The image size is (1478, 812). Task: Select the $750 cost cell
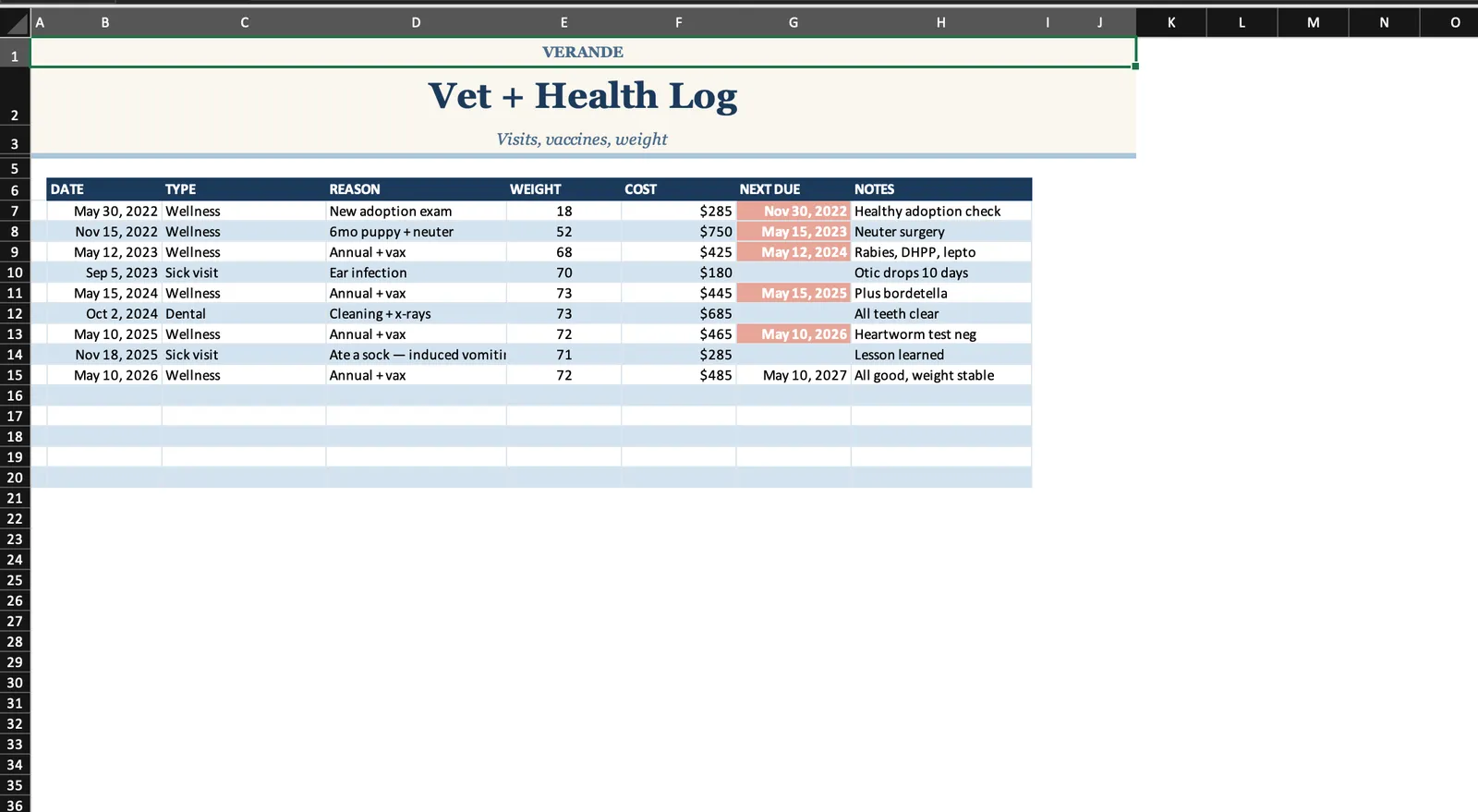679,232
